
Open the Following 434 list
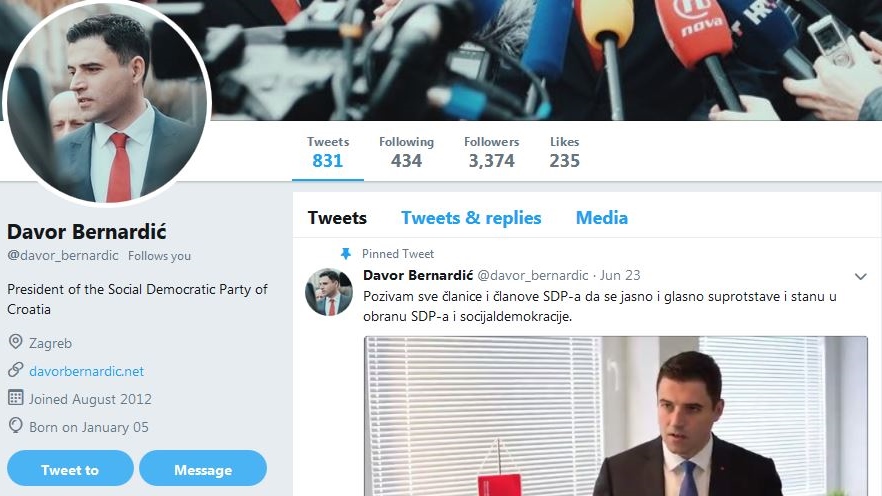[x=406, y=152]
